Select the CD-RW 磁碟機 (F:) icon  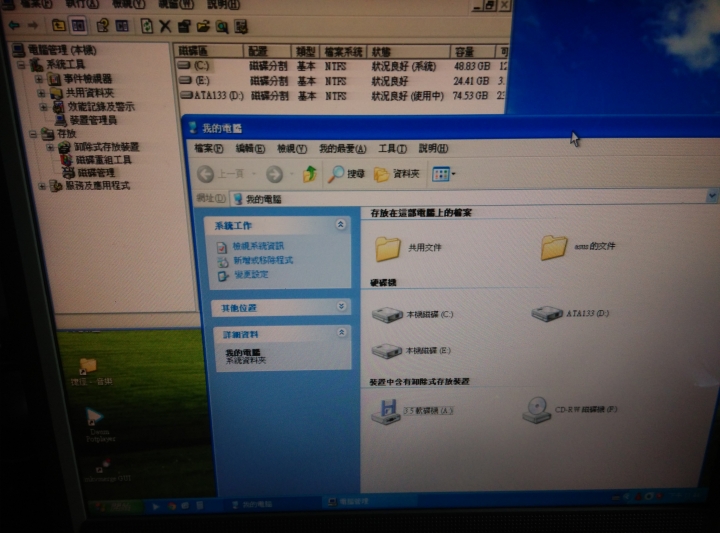pos(536,410)
